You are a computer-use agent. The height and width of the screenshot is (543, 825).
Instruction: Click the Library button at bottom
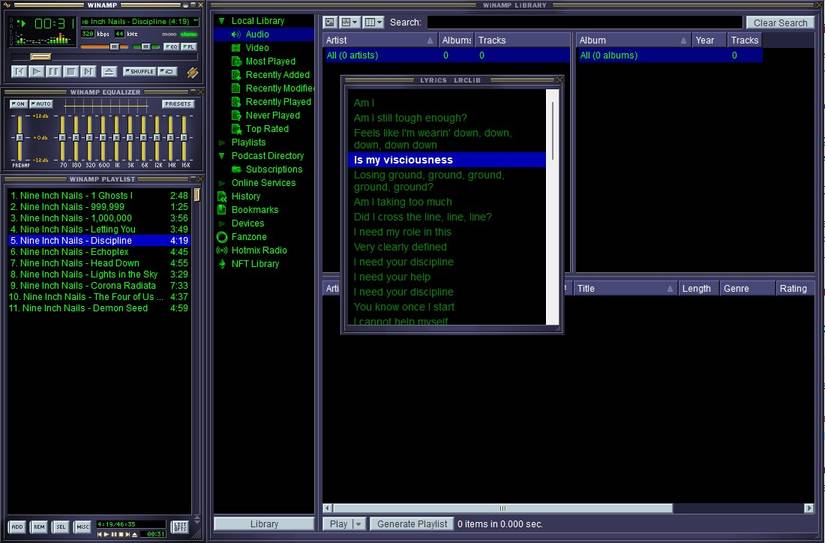(264, 524)
